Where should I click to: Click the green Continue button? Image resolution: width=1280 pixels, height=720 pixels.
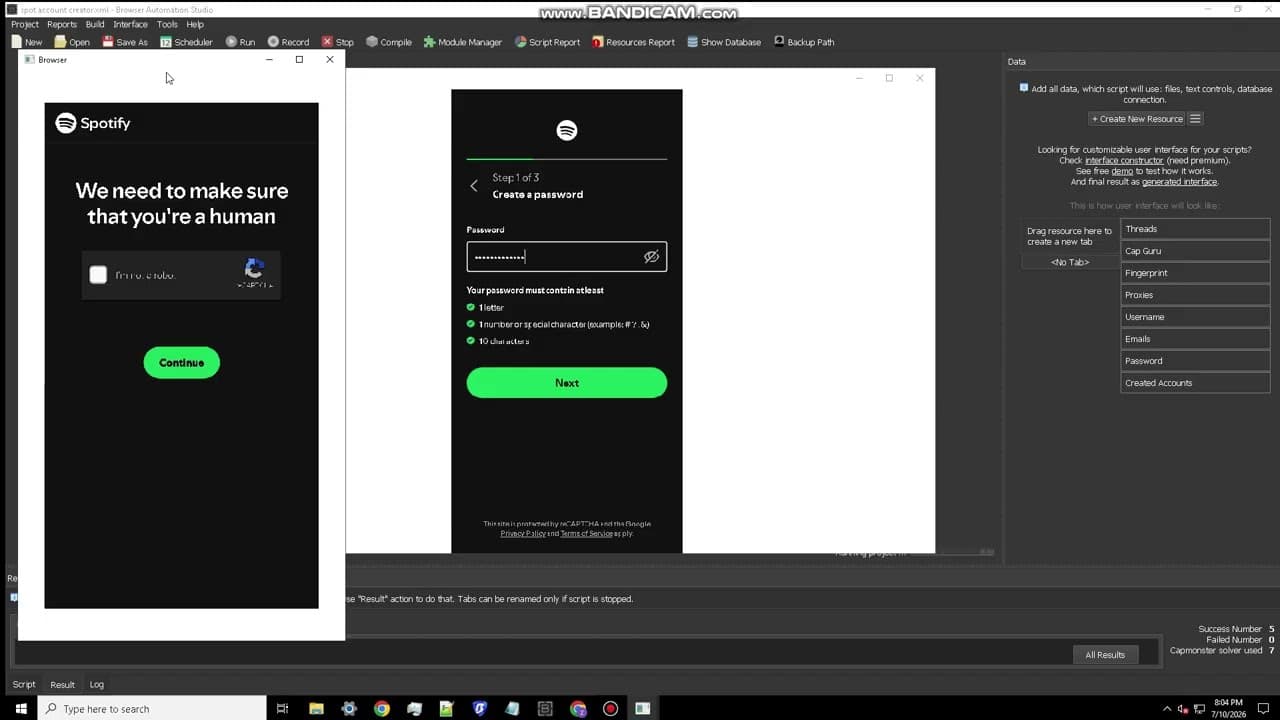point(181,363)
